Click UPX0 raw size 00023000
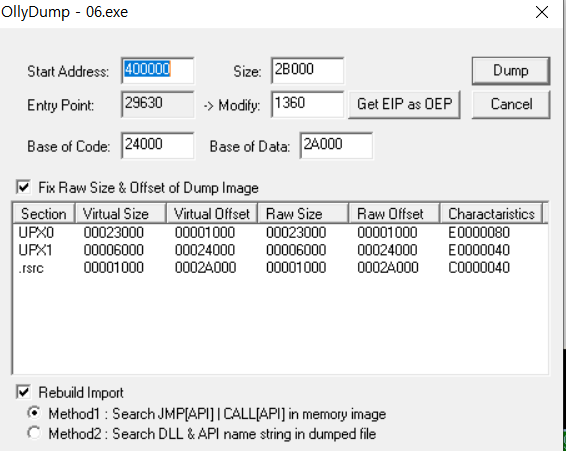This screenshot has width=566, height=451. [296, 232]
